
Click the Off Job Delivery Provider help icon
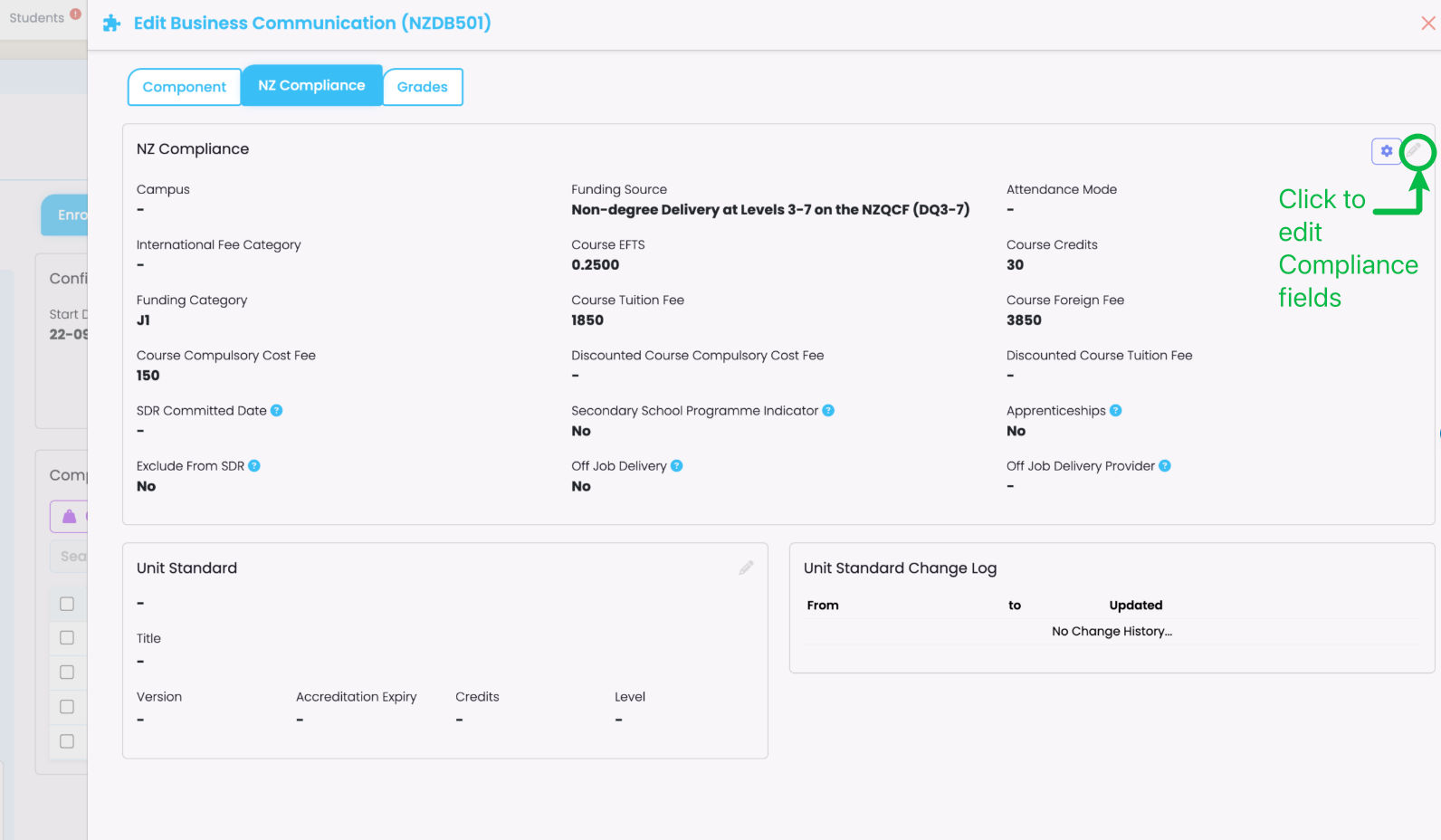(x=1165, y=466)
